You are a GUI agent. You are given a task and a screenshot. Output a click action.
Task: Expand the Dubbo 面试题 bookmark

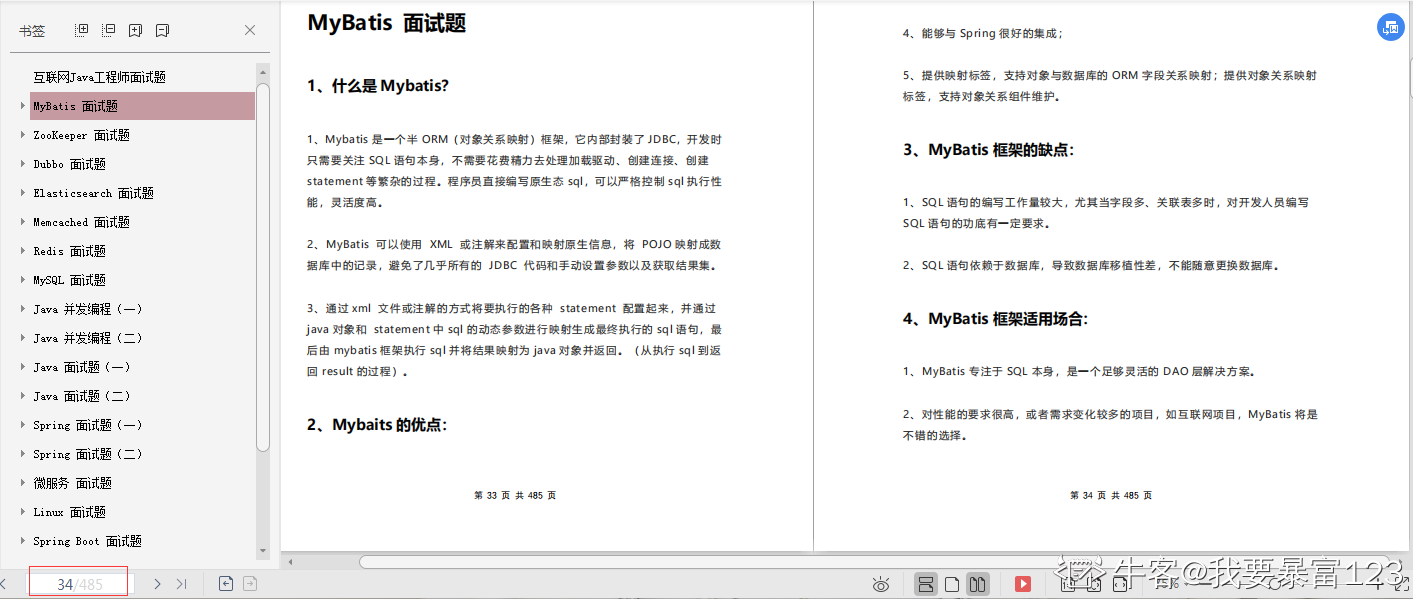pyautogui.click(x=23, y=164)
